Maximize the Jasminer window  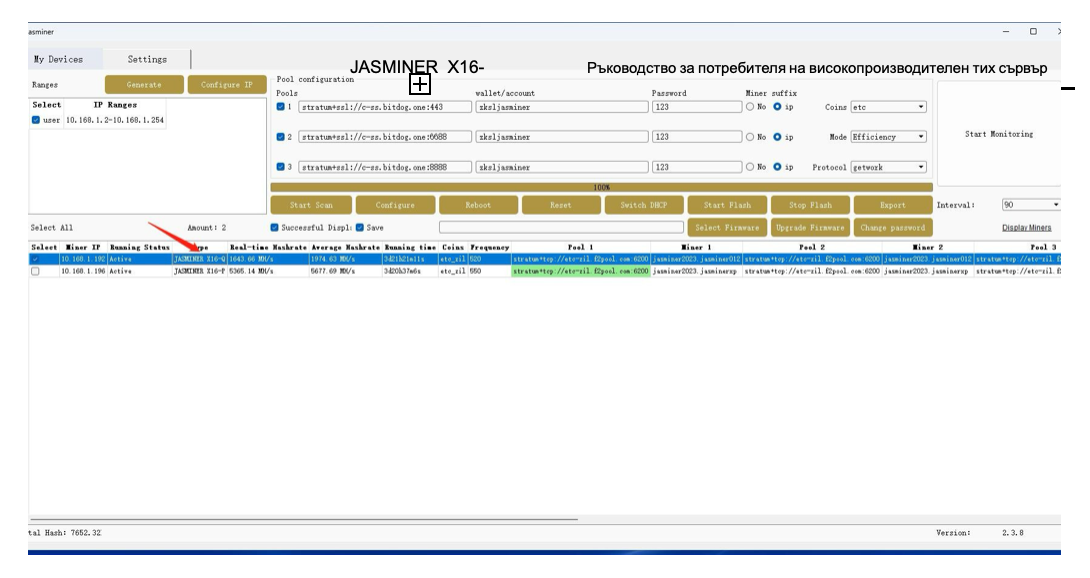tap(1033, 31)
